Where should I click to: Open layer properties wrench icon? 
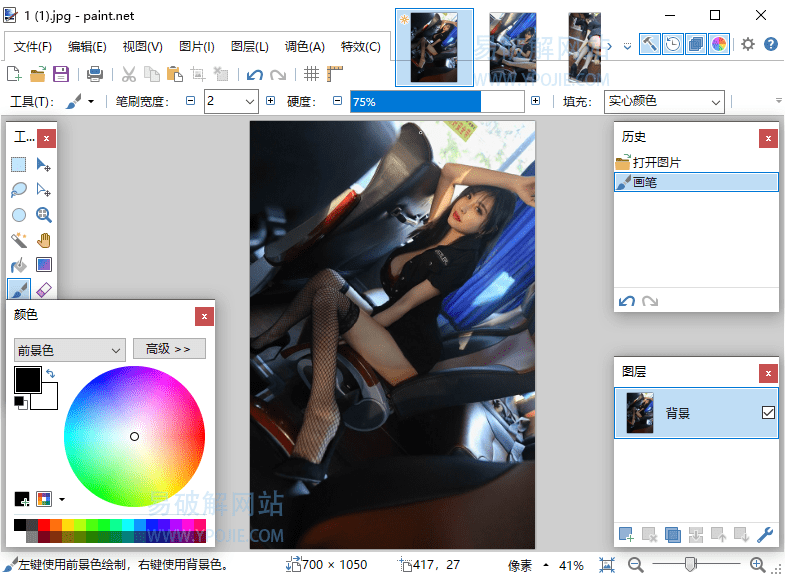click(764, 534)
